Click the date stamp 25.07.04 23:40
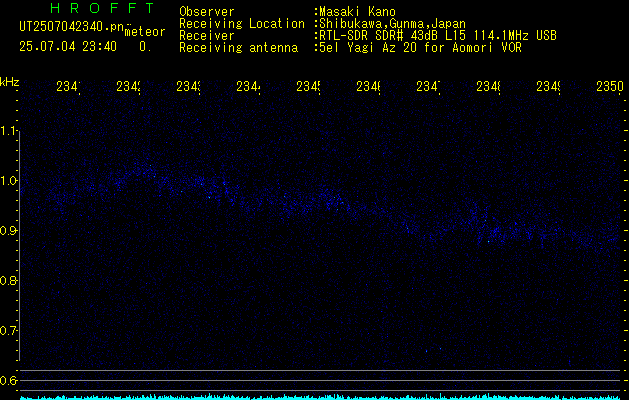This screenshot has height=400, width=629. coord(68,47)
